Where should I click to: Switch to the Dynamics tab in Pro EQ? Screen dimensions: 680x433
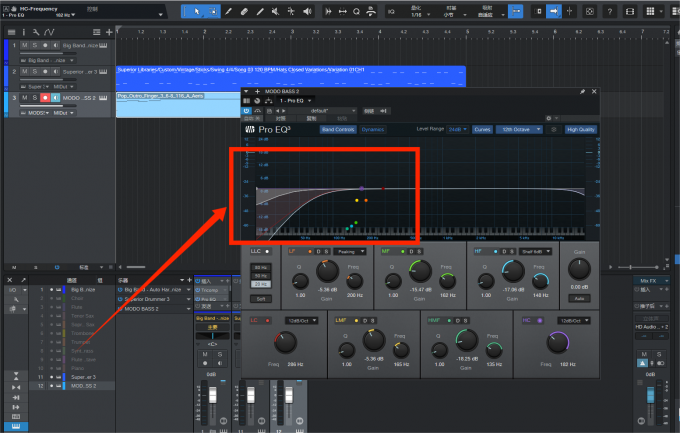(x=372, y=129)
